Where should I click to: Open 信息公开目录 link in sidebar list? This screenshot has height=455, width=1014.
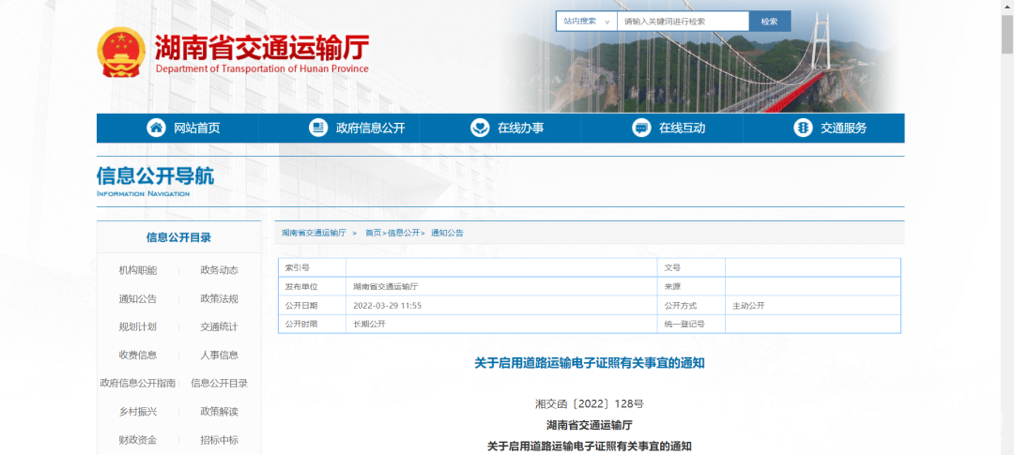219,383
